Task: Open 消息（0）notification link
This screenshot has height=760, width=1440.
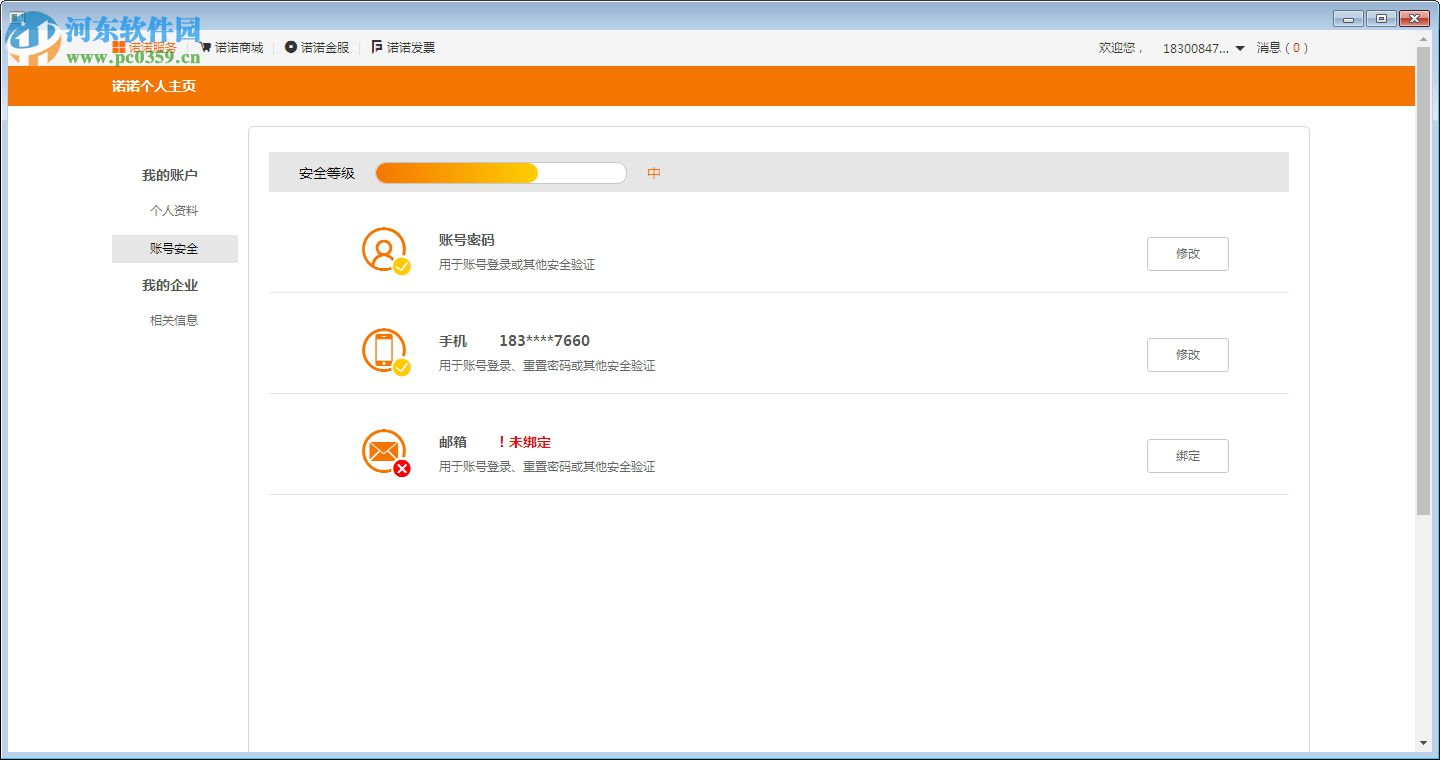Action: (x=1283, y=47)
